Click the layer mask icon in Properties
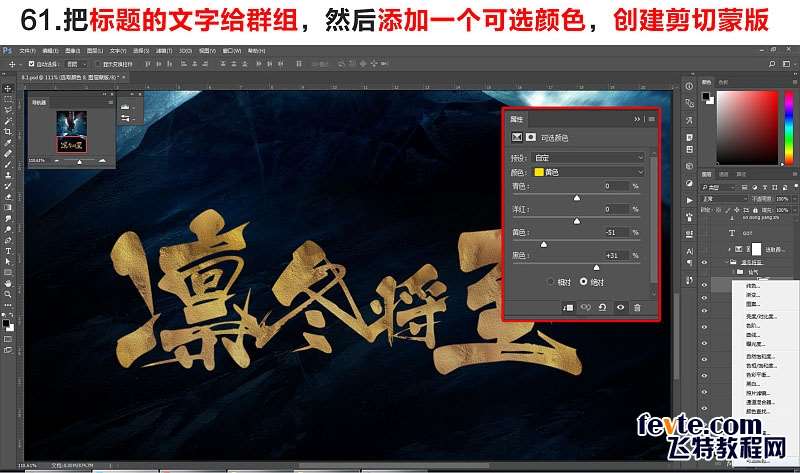Image resolution: width=800 pixels, height=473 pixels. coord(531,137)
